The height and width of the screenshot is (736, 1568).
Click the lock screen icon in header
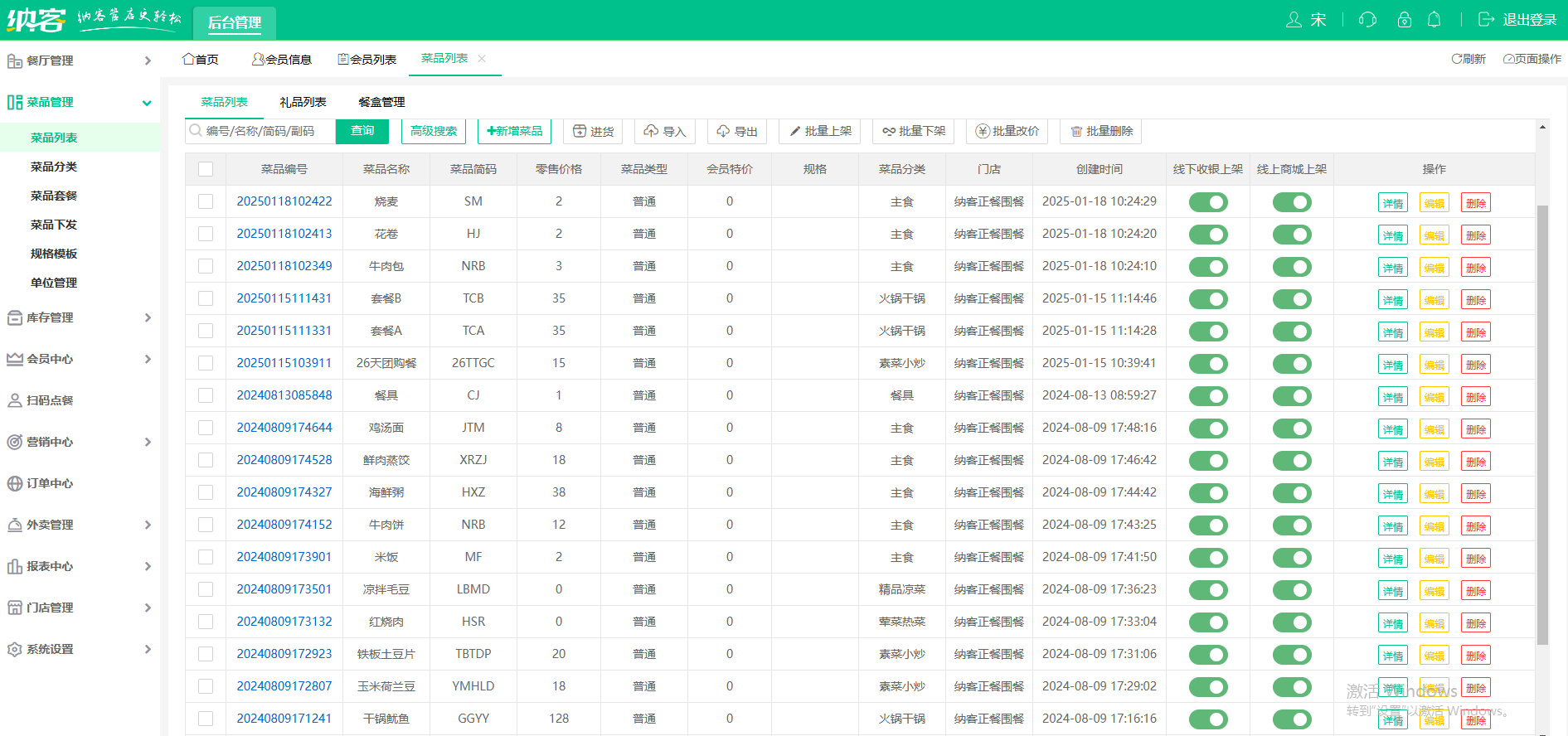pyautogui.click(x=1404, y=20)
